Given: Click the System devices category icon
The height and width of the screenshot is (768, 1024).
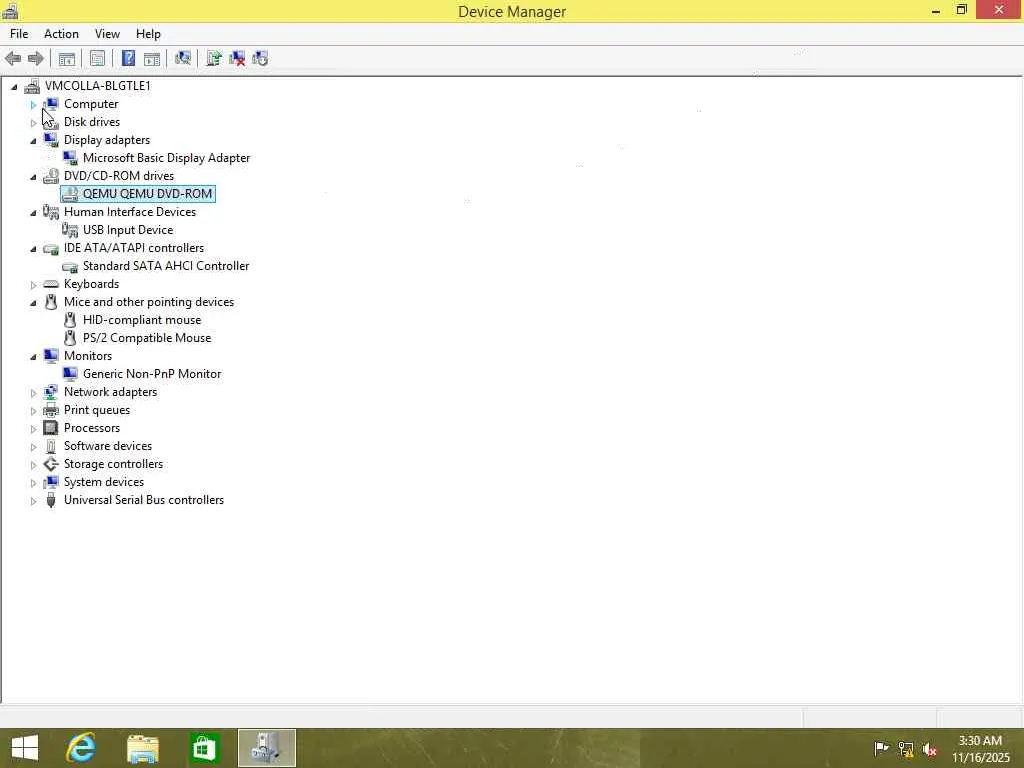Looking at the screenshot, I should click(x=51, y=482).
